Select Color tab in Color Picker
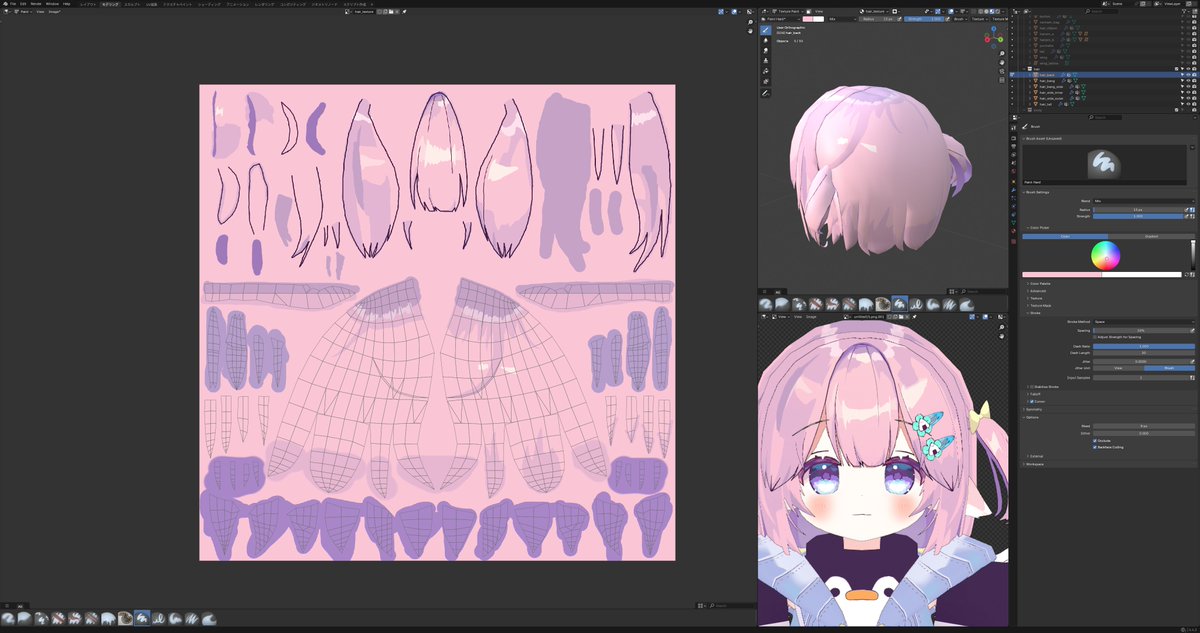1200x633 pixels. (x=1065, y=236)
